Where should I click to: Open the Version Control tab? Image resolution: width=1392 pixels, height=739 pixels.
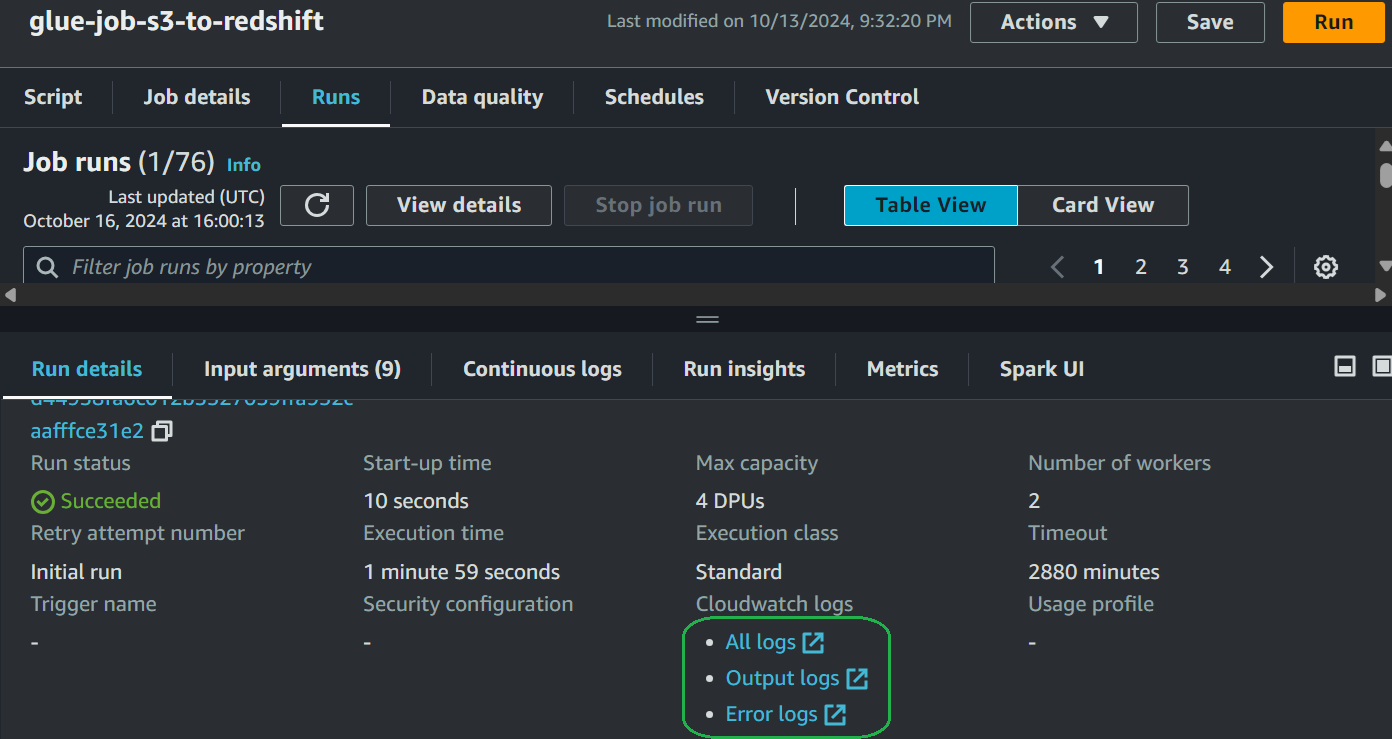point(842,97)
